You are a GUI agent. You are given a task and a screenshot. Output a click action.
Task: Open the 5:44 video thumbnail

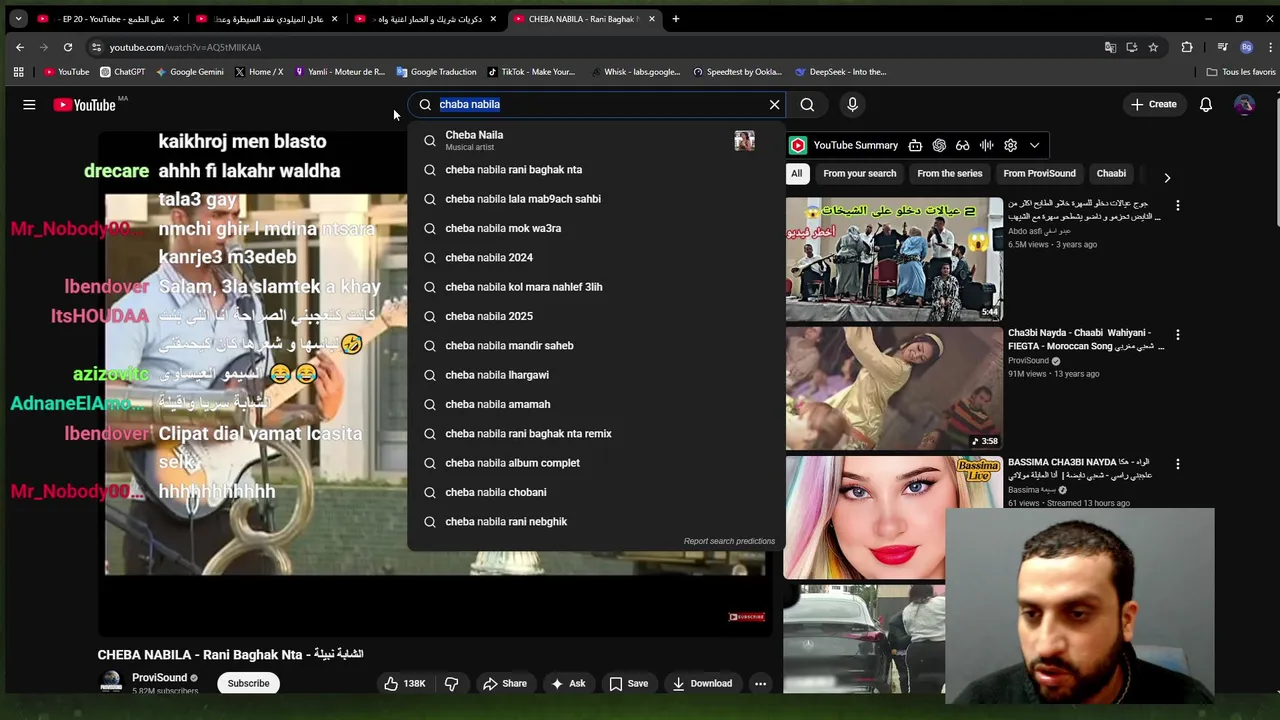point(894,259)
